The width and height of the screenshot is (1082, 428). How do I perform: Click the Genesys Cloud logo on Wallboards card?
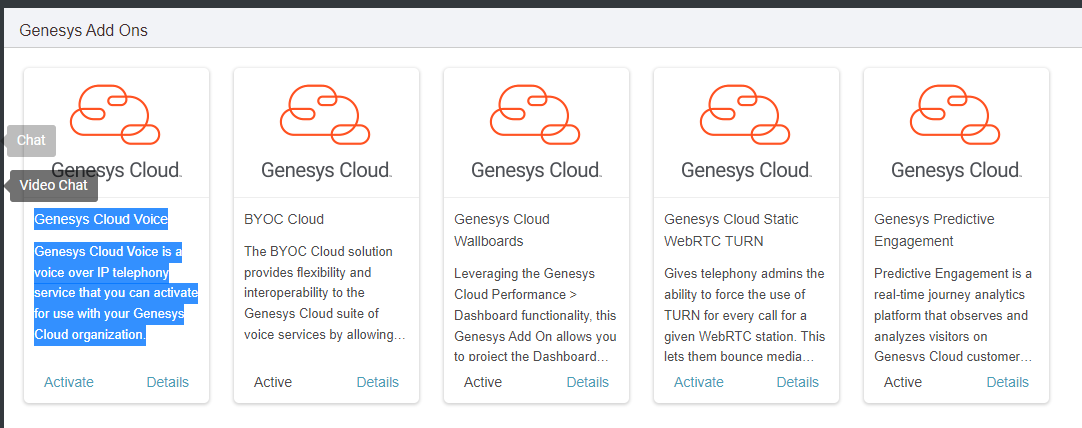(536, 132)
